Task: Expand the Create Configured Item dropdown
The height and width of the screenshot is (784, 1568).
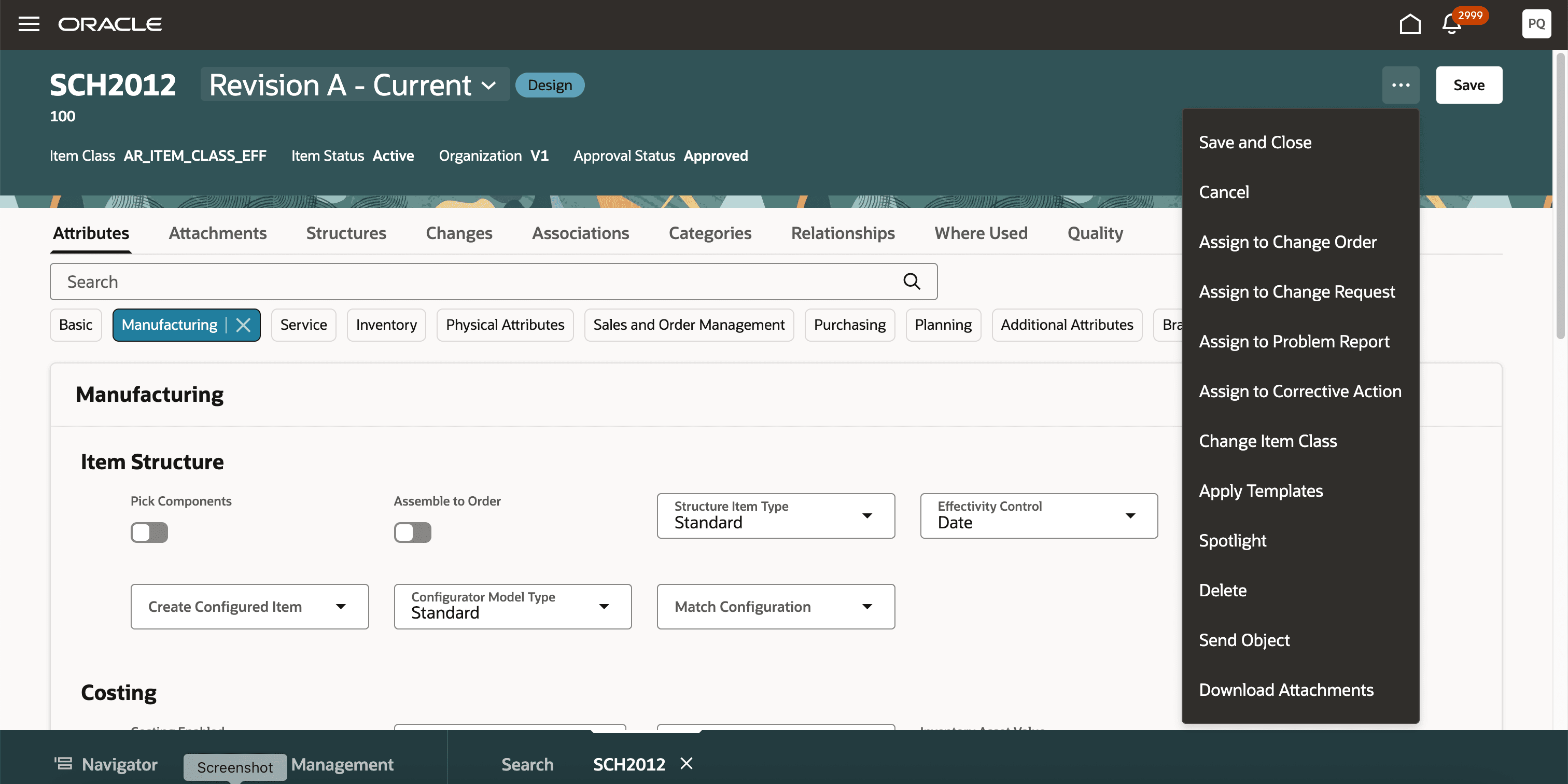Action: (x=249, y=606)
